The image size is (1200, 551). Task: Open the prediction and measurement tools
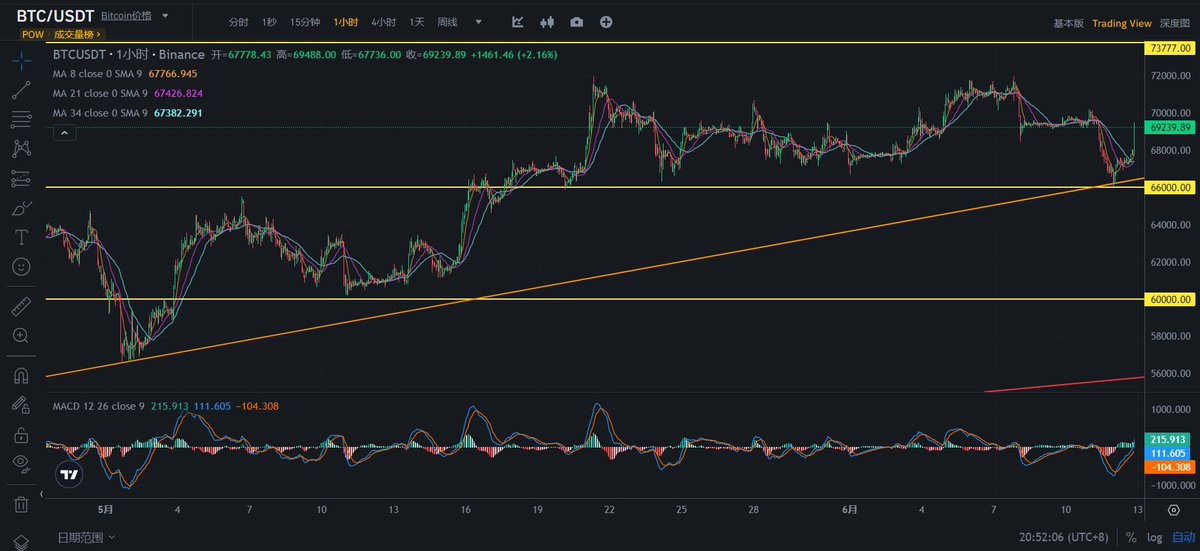21,179
